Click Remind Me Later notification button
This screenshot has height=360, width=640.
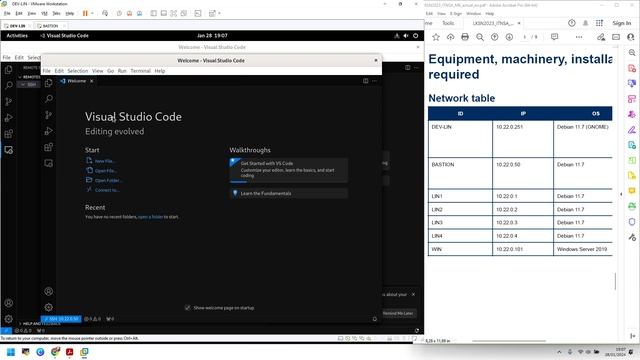398,313
